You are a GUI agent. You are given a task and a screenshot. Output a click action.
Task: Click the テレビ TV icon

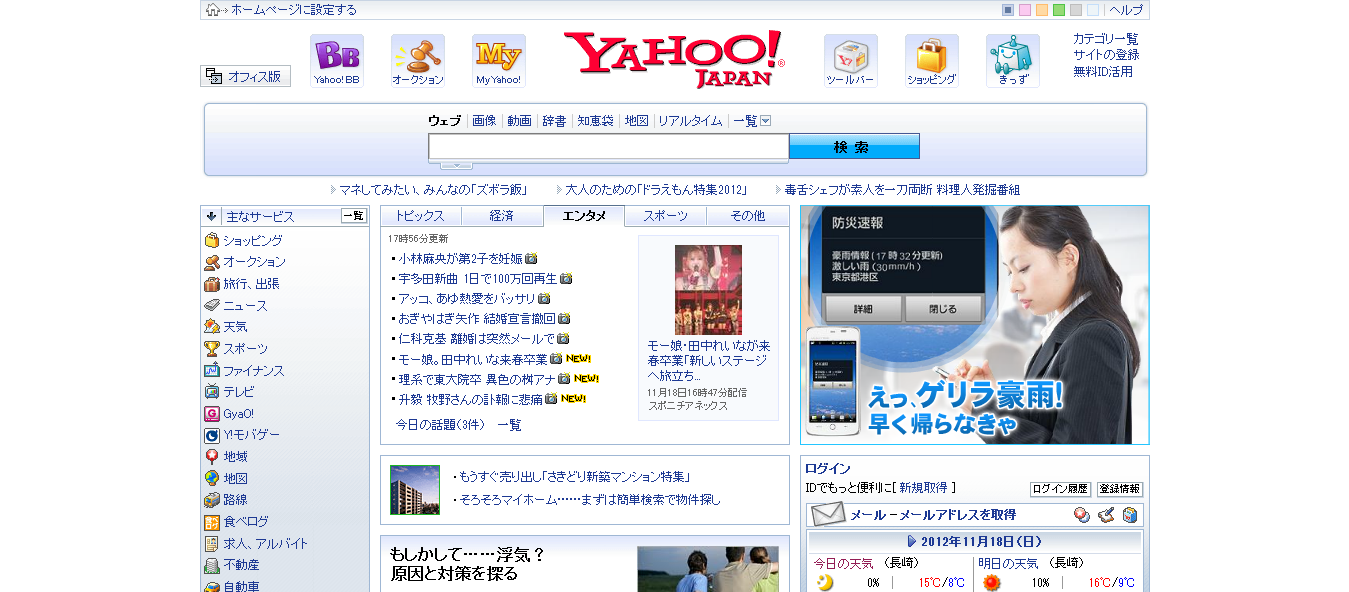point(212,392)
